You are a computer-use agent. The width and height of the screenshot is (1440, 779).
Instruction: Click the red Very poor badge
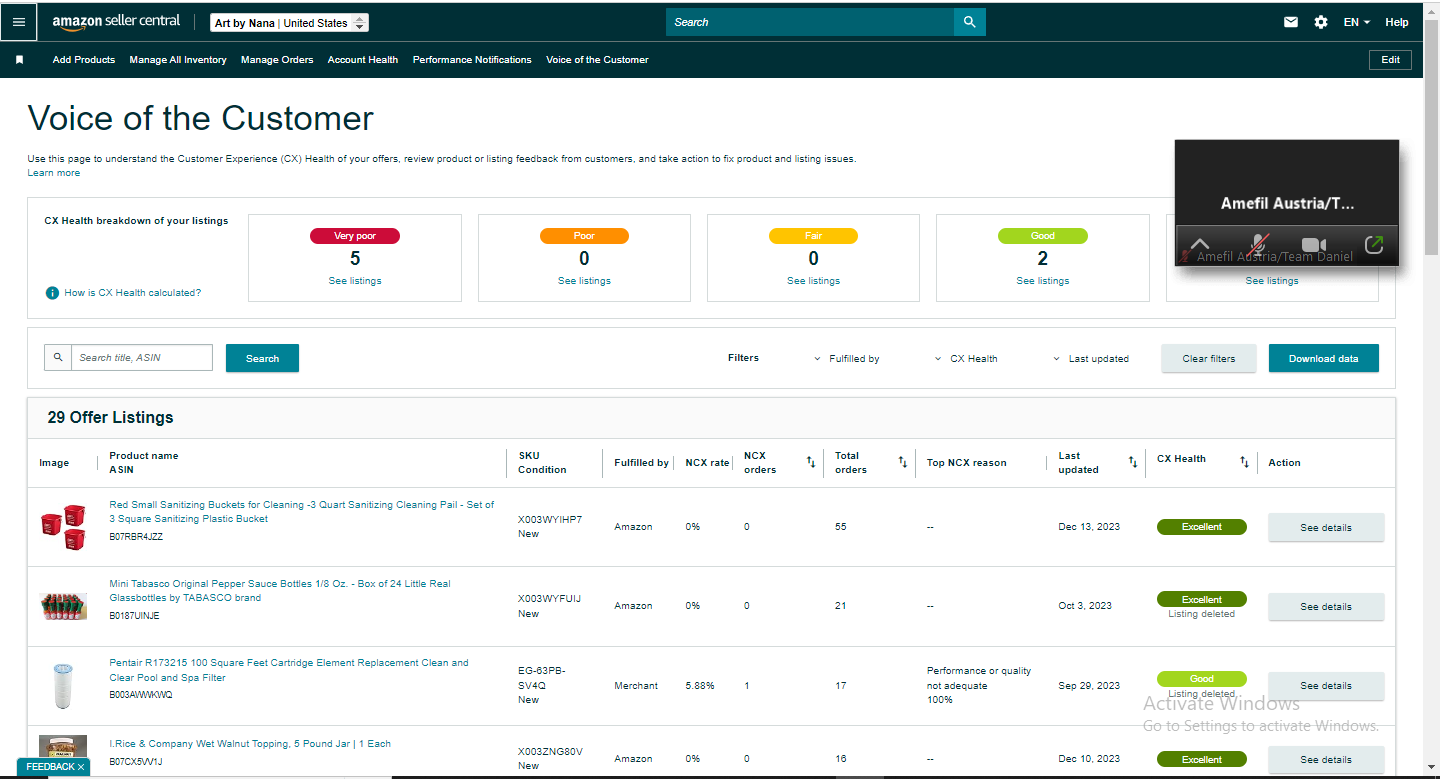click(x=355, y=236)
